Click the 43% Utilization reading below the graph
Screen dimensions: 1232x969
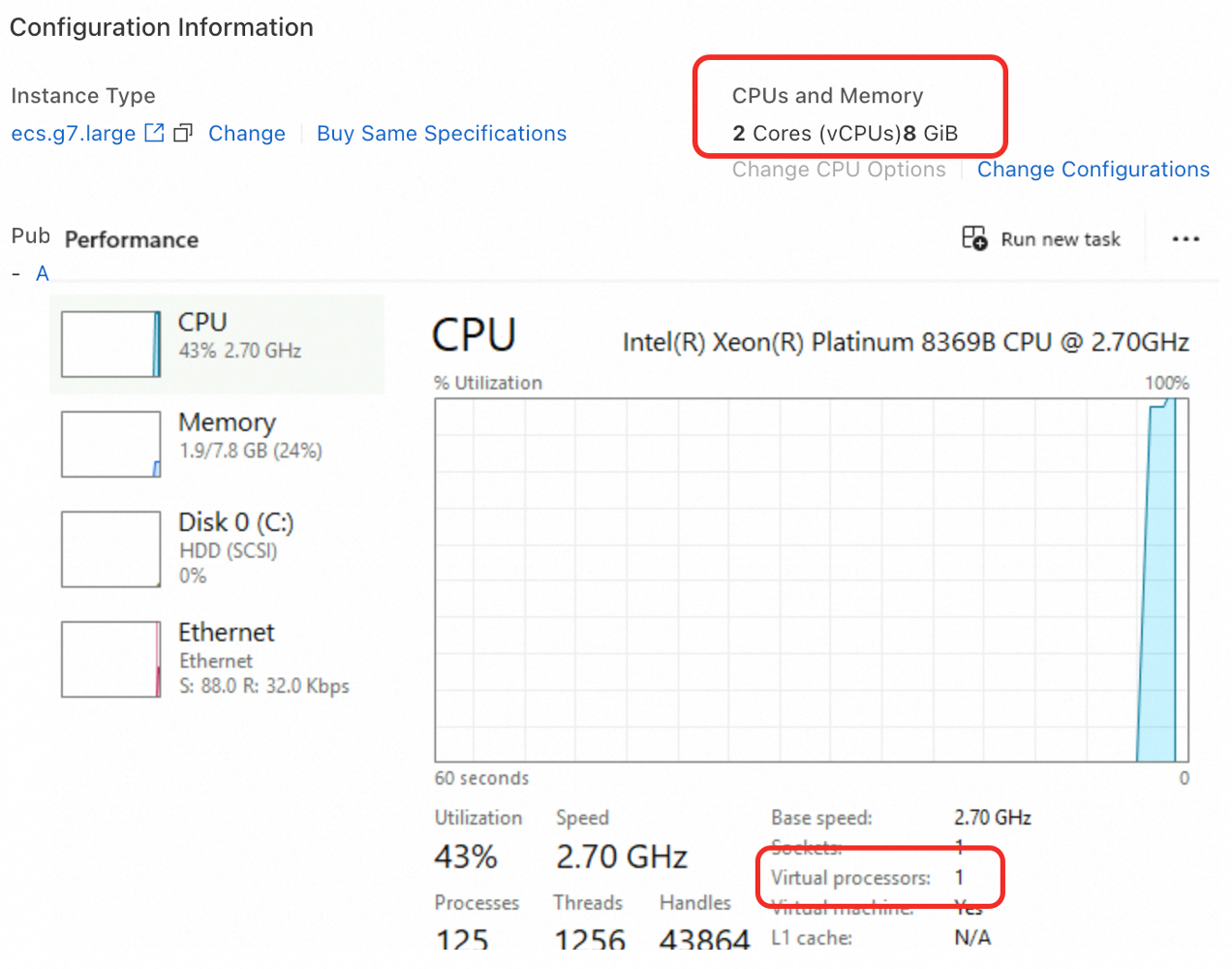pyautogui.click(x=466, y=857)
